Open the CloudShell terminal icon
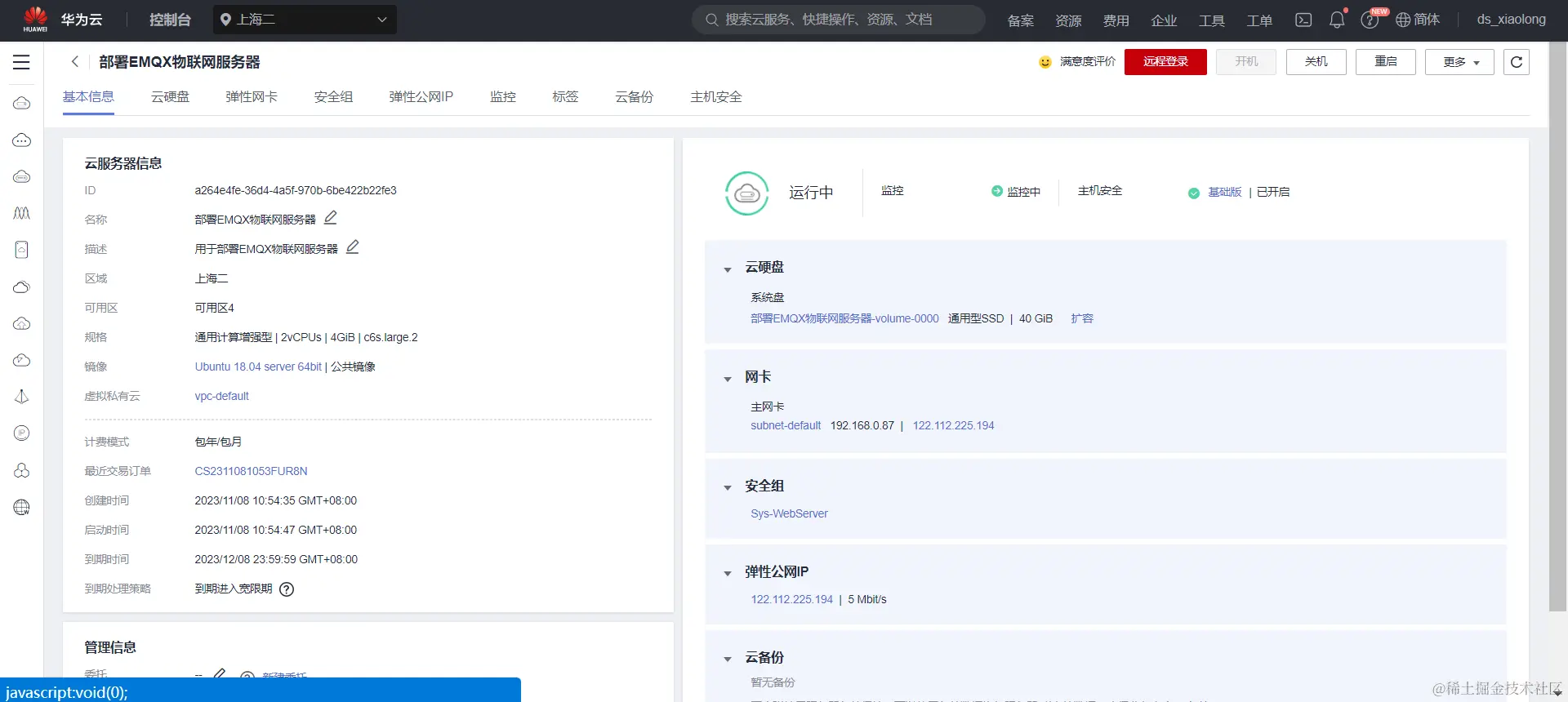 click(1303, 20)
